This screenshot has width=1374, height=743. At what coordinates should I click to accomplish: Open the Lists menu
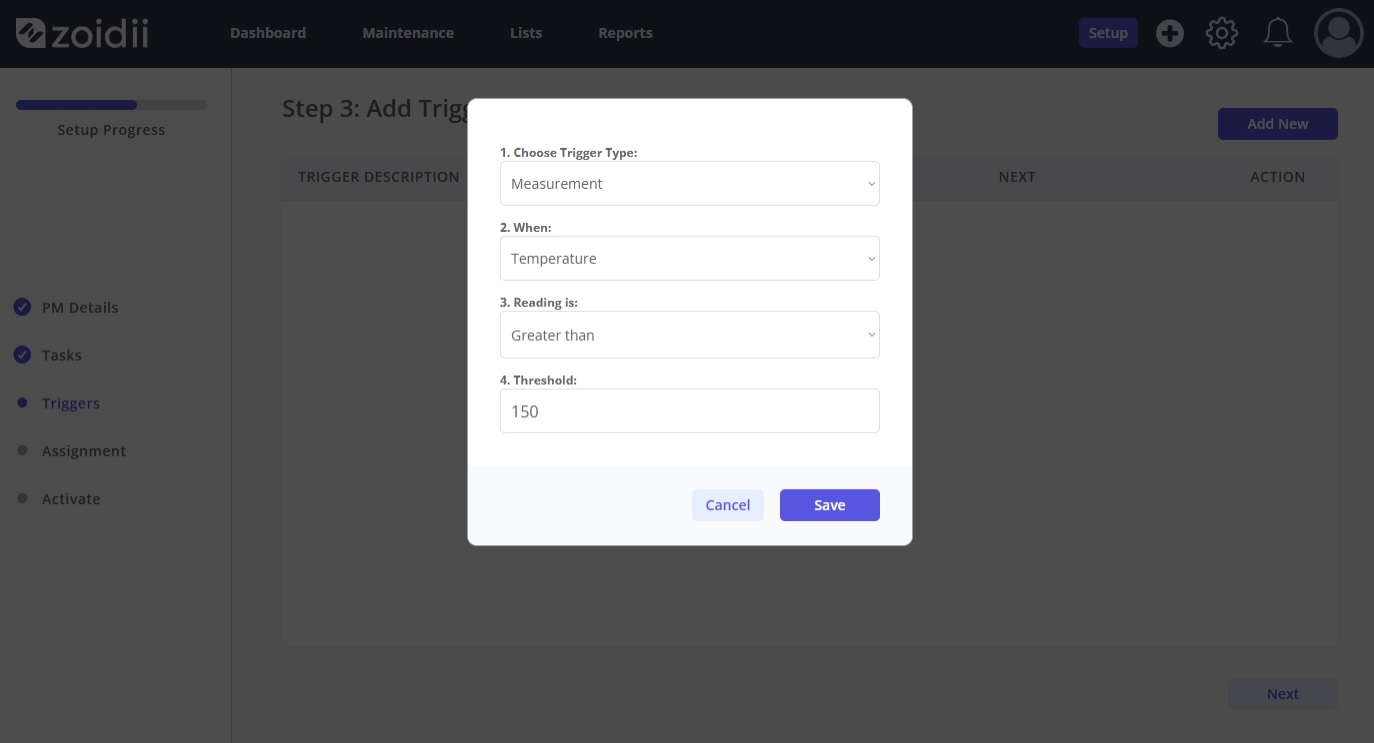click(526, 33)
